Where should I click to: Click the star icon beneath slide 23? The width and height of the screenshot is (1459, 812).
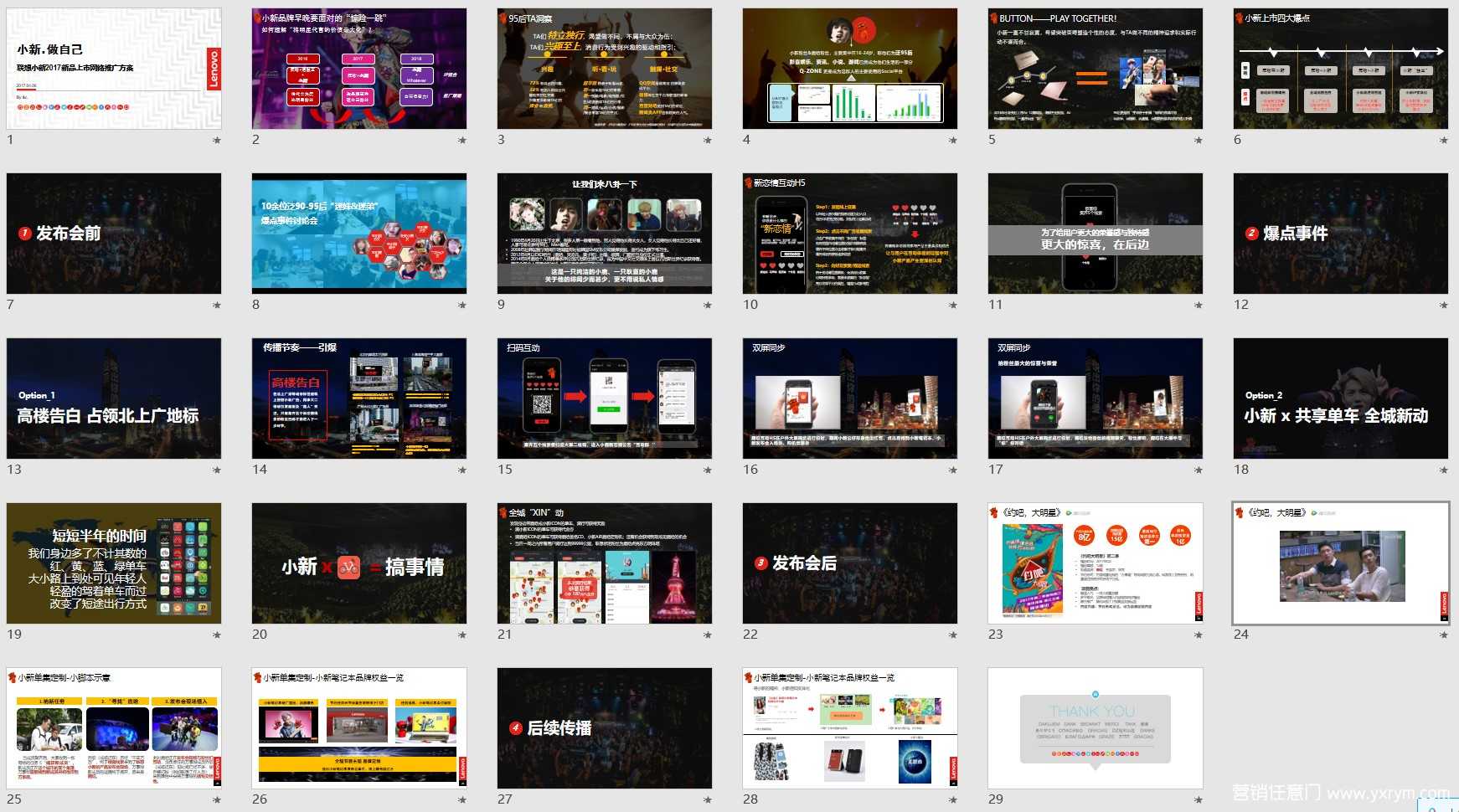tap(1199, 635)
